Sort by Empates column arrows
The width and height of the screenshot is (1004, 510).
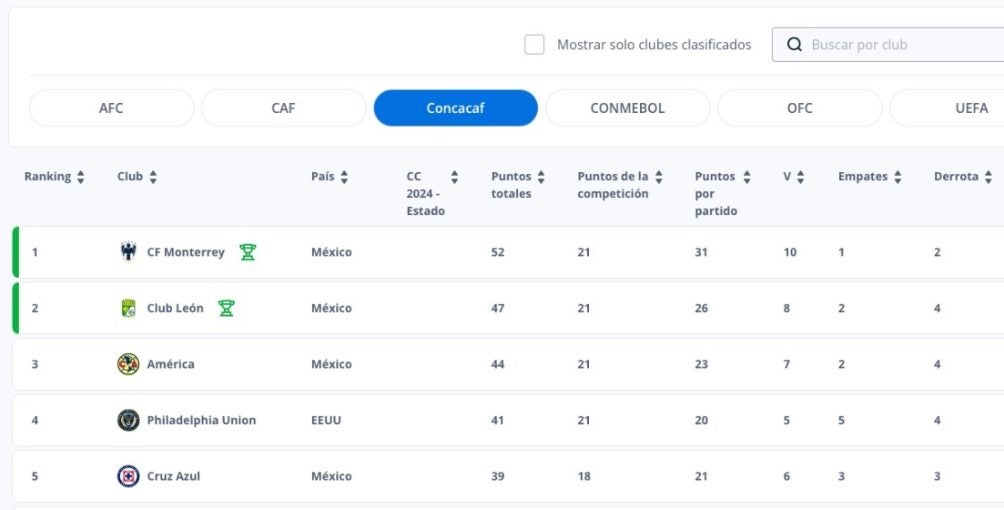pyautogui.click(x=898, y=177)
